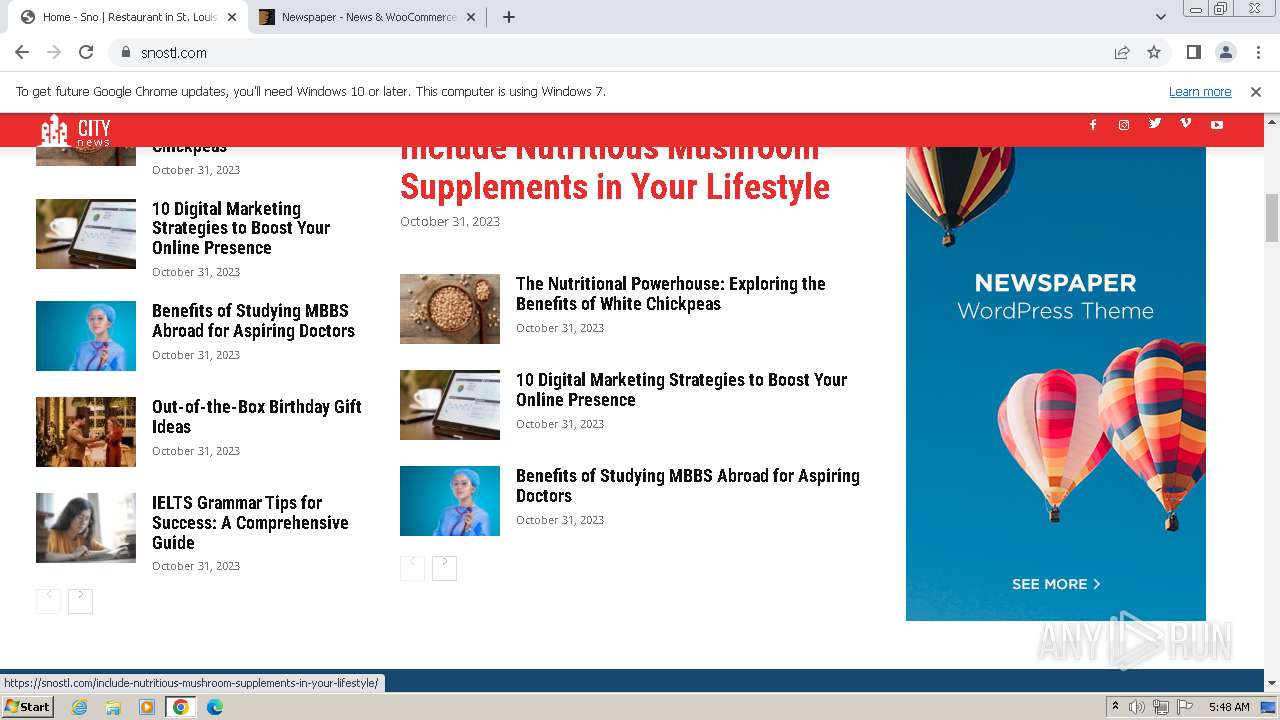Close the Home - Sno tab
The image size is (1280, 720).
pyautogui.click(x=231, y=17)
